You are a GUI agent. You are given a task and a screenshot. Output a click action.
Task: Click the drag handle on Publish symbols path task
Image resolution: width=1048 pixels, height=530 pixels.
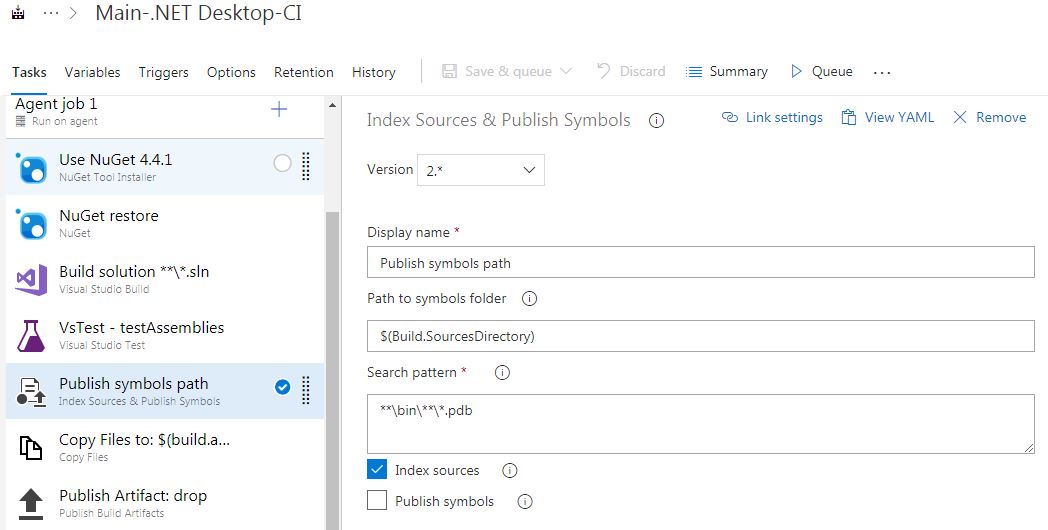point(305,390)
